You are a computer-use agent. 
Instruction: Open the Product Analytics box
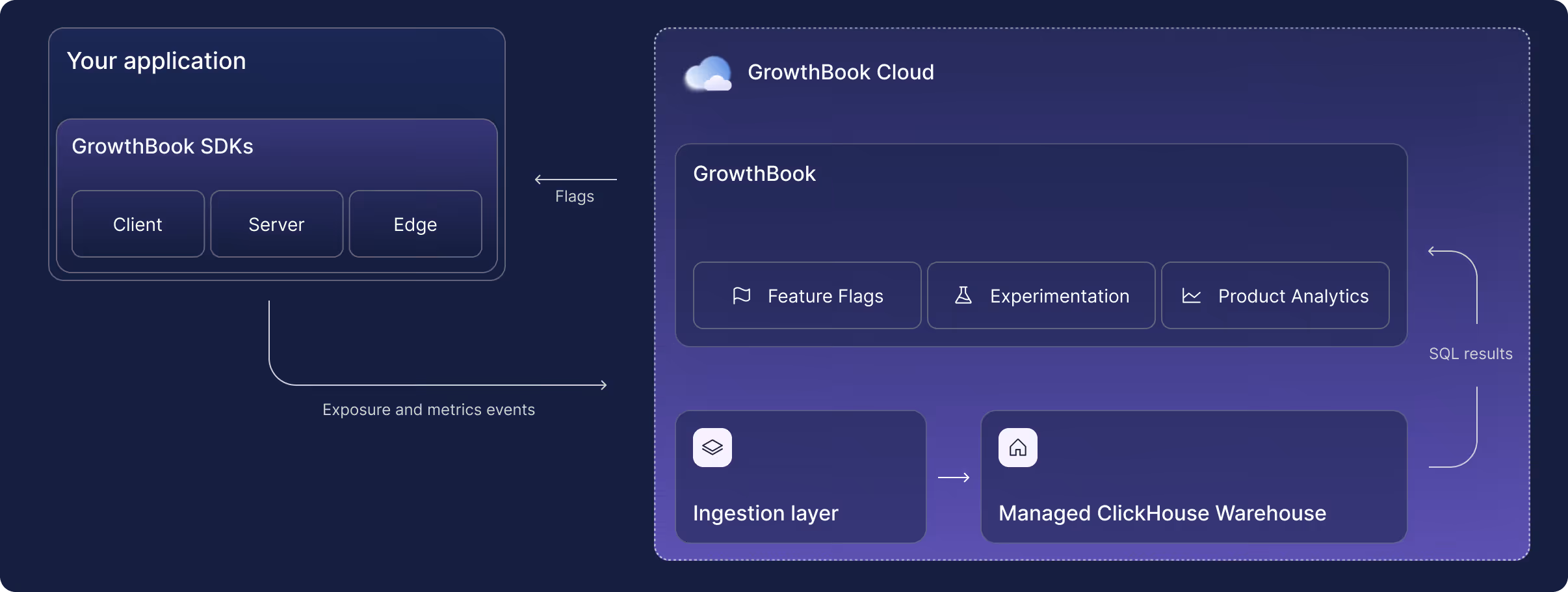[1275, 295]
